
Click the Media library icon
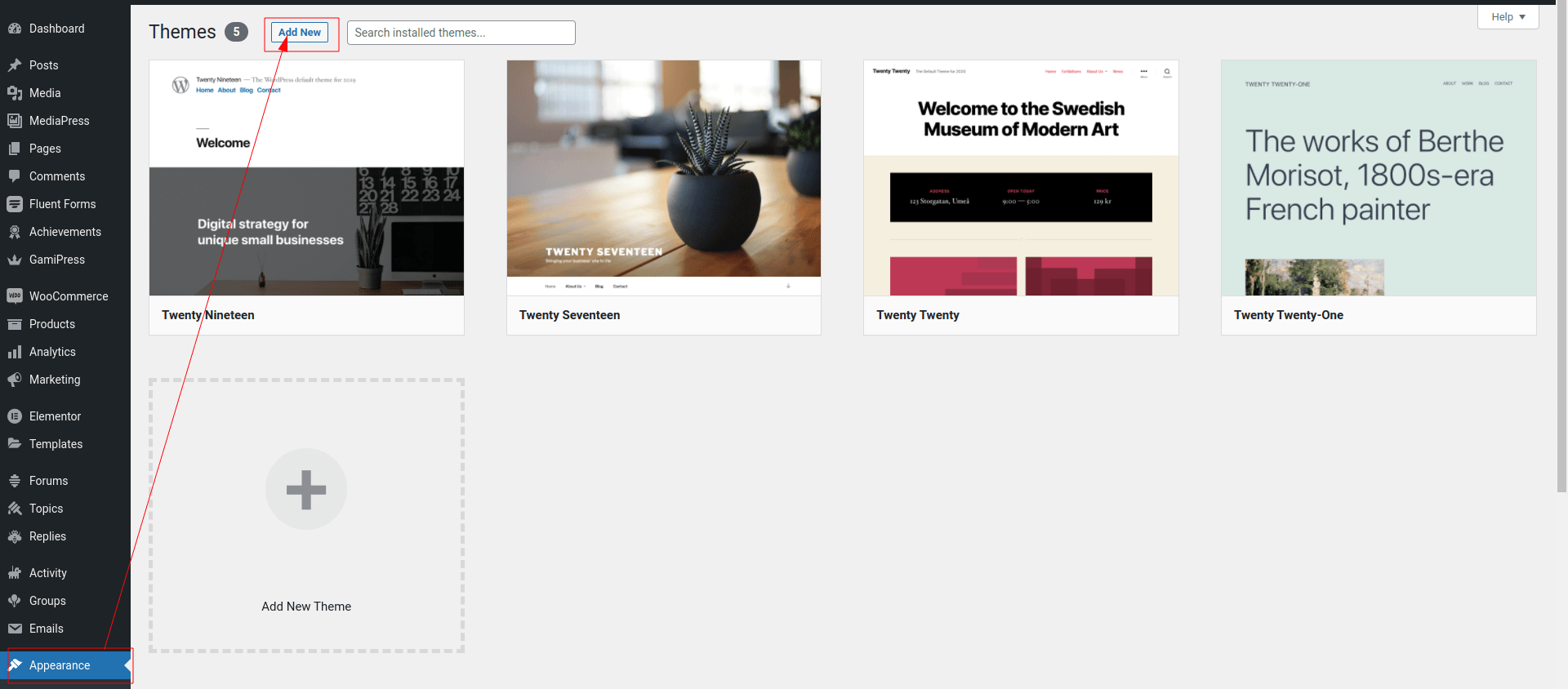click(x=15, y=93)
